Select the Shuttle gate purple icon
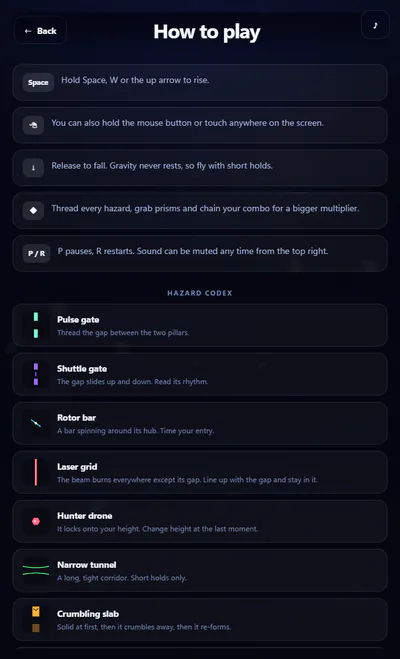Image resolution: width=400 pixels, height=659 pixels. 36,374
